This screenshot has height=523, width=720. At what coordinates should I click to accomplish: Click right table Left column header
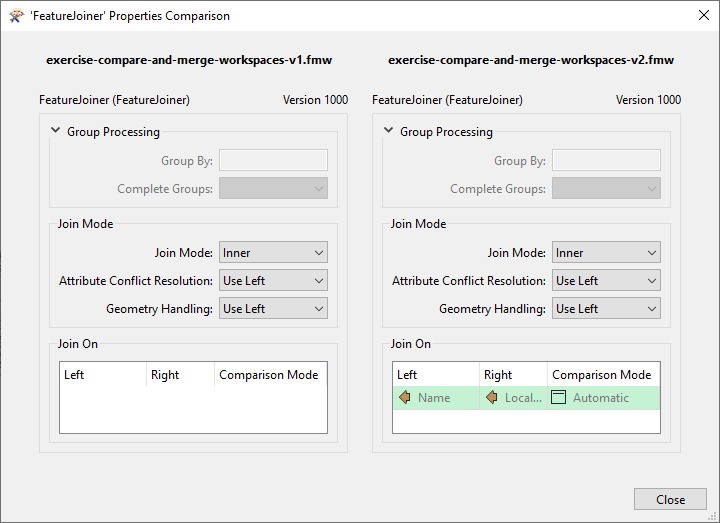pyautogui.click(x=434, y=375)
